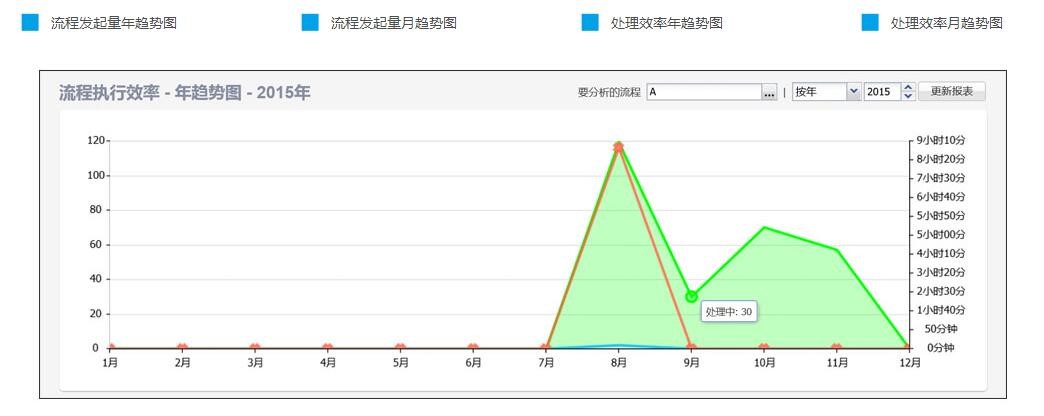
Task: Click the 要分析的流程 input field
Action: (704, 92)
